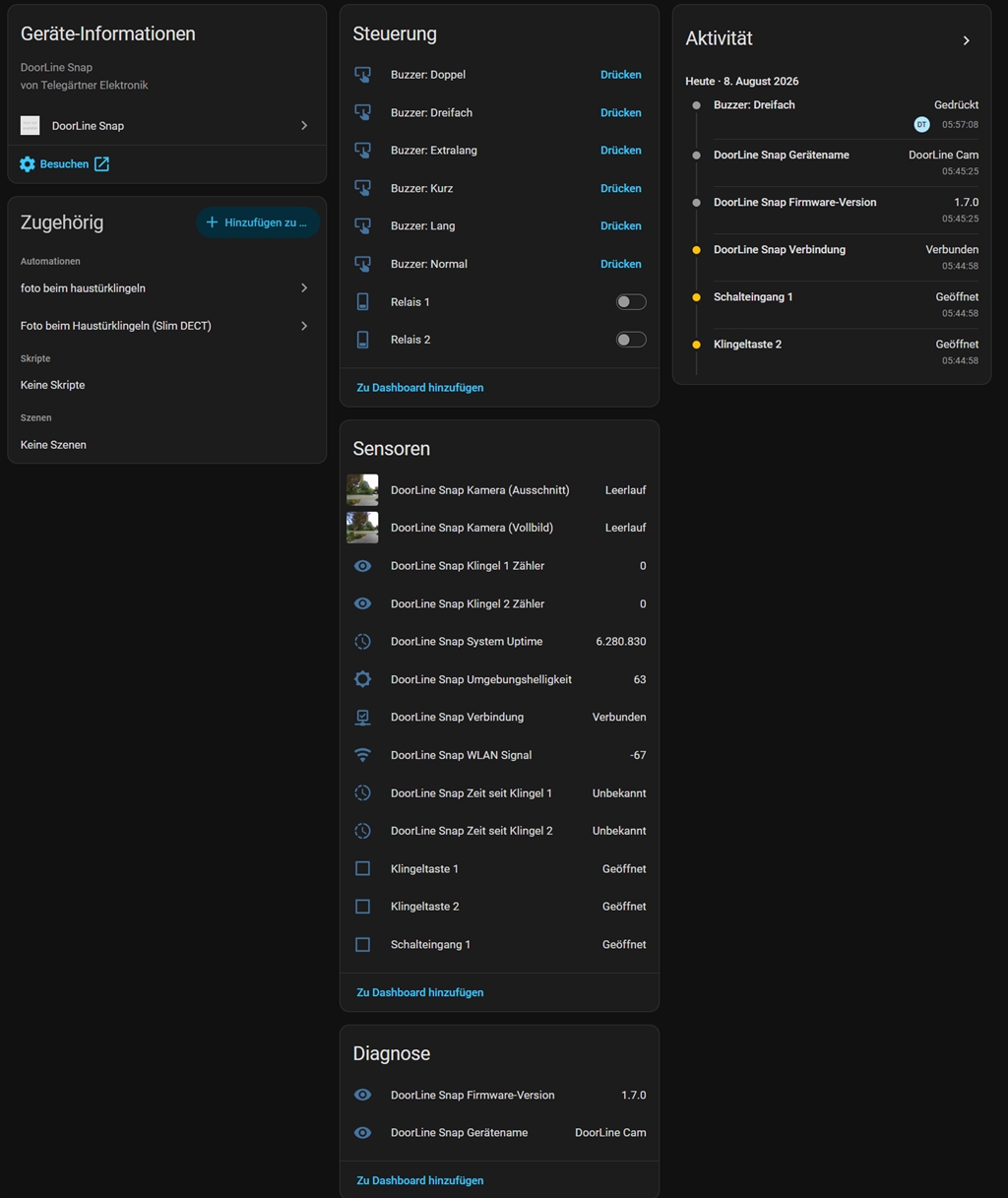1008x1198 pixels.
Task: Click the clock icon for Zeit seit Klingel 1
Action: [x=362, y=793]
